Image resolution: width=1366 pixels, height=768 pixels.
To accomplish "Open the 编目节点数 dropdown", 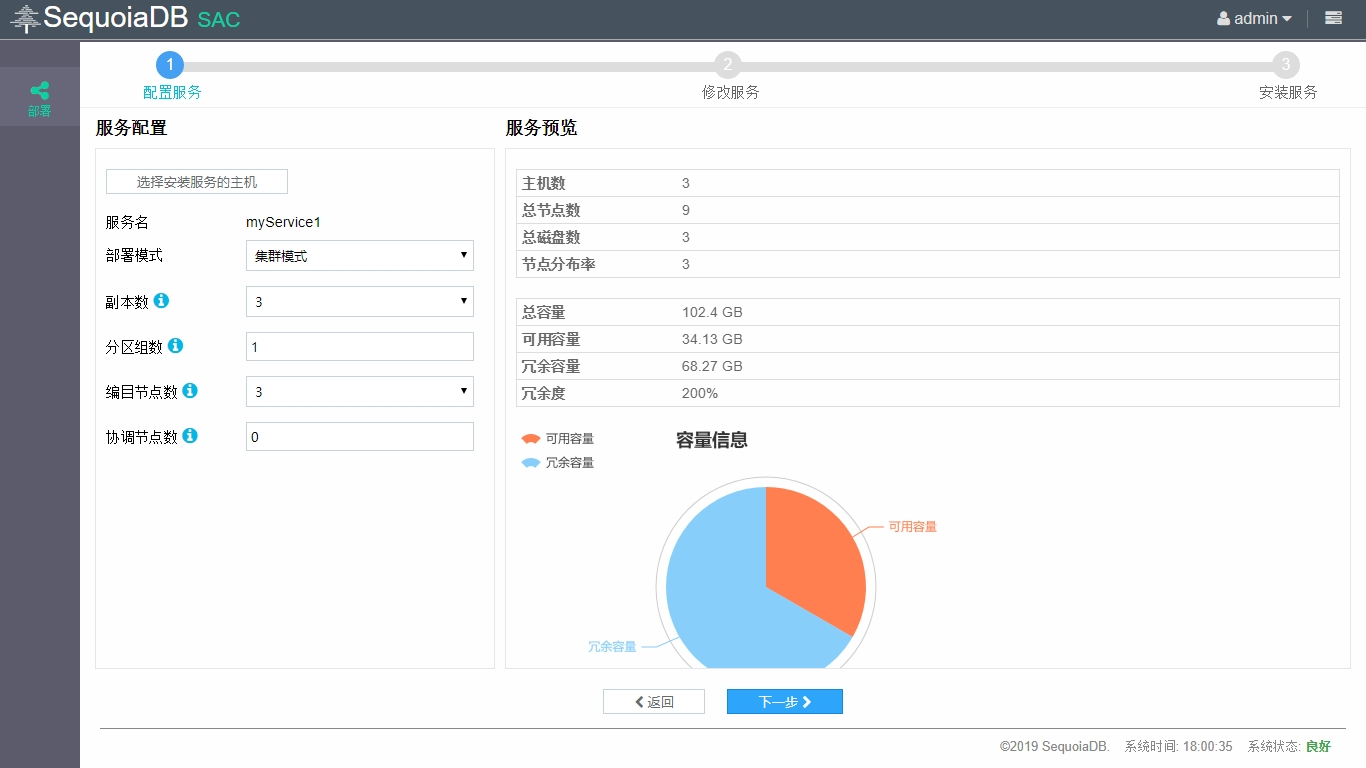I will 359,392.
